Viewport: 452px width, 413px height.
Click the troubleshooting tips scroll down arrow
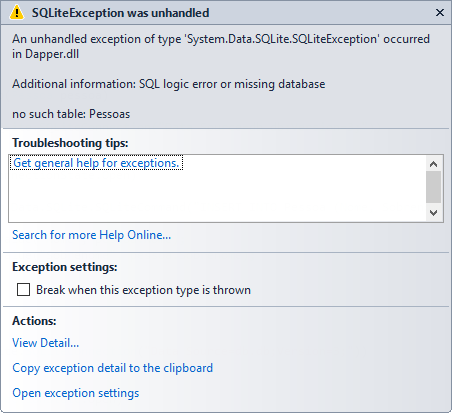click(433, 212)
